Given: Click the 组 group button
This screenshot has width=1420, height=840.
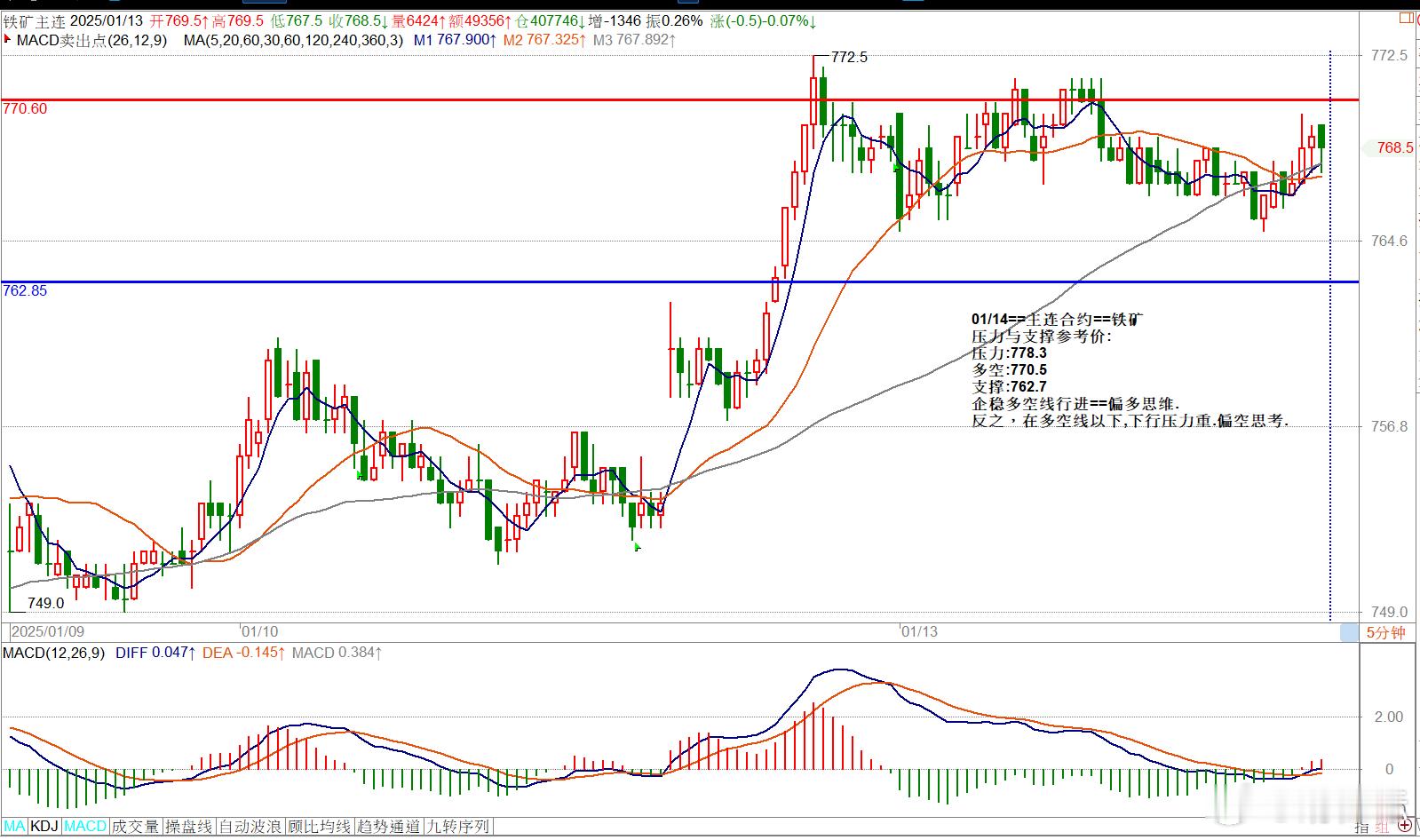Looking at the screenshot, I should tap(1382, 828).
